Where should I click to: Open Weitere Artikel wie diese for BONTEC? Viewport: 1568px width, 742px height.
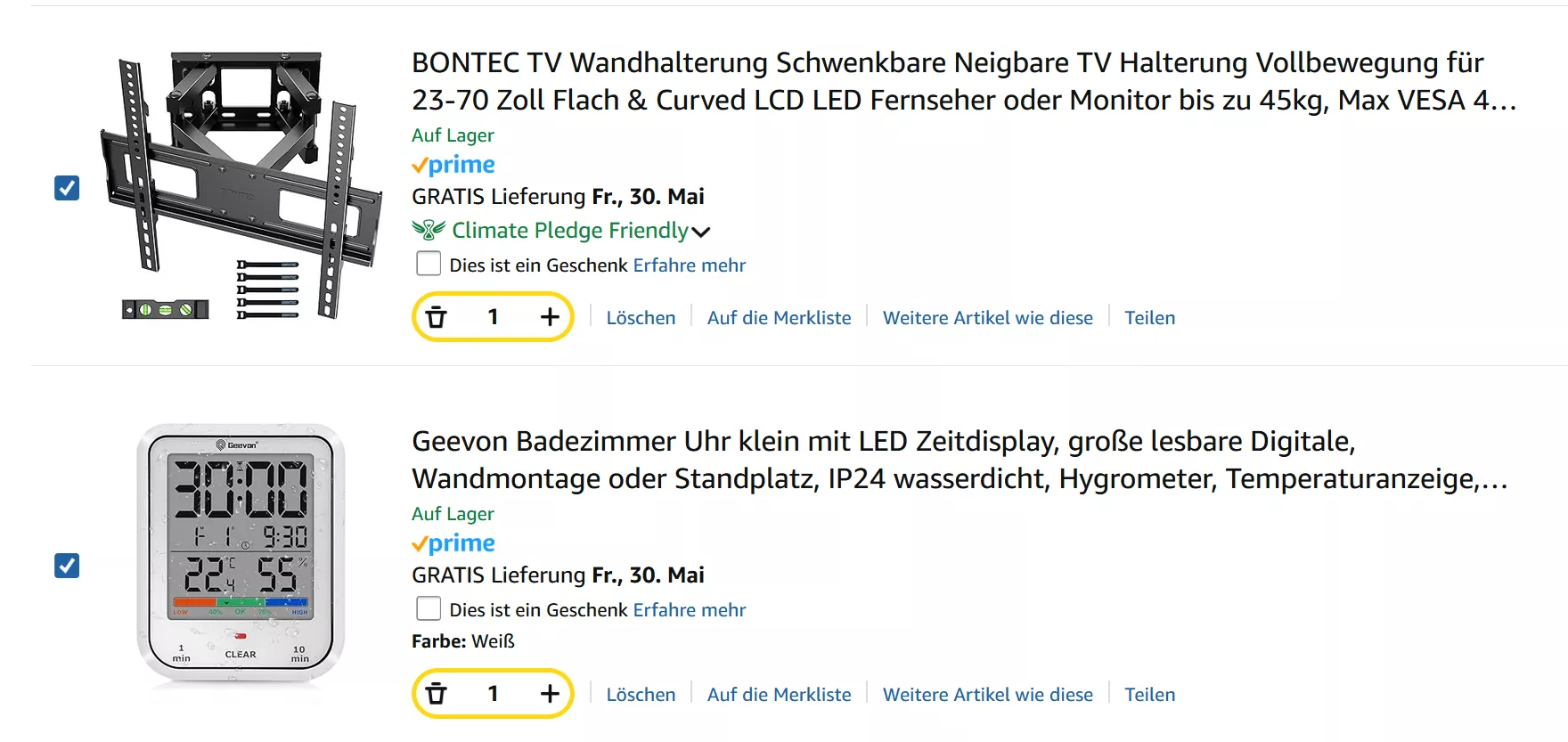point(987,318)
